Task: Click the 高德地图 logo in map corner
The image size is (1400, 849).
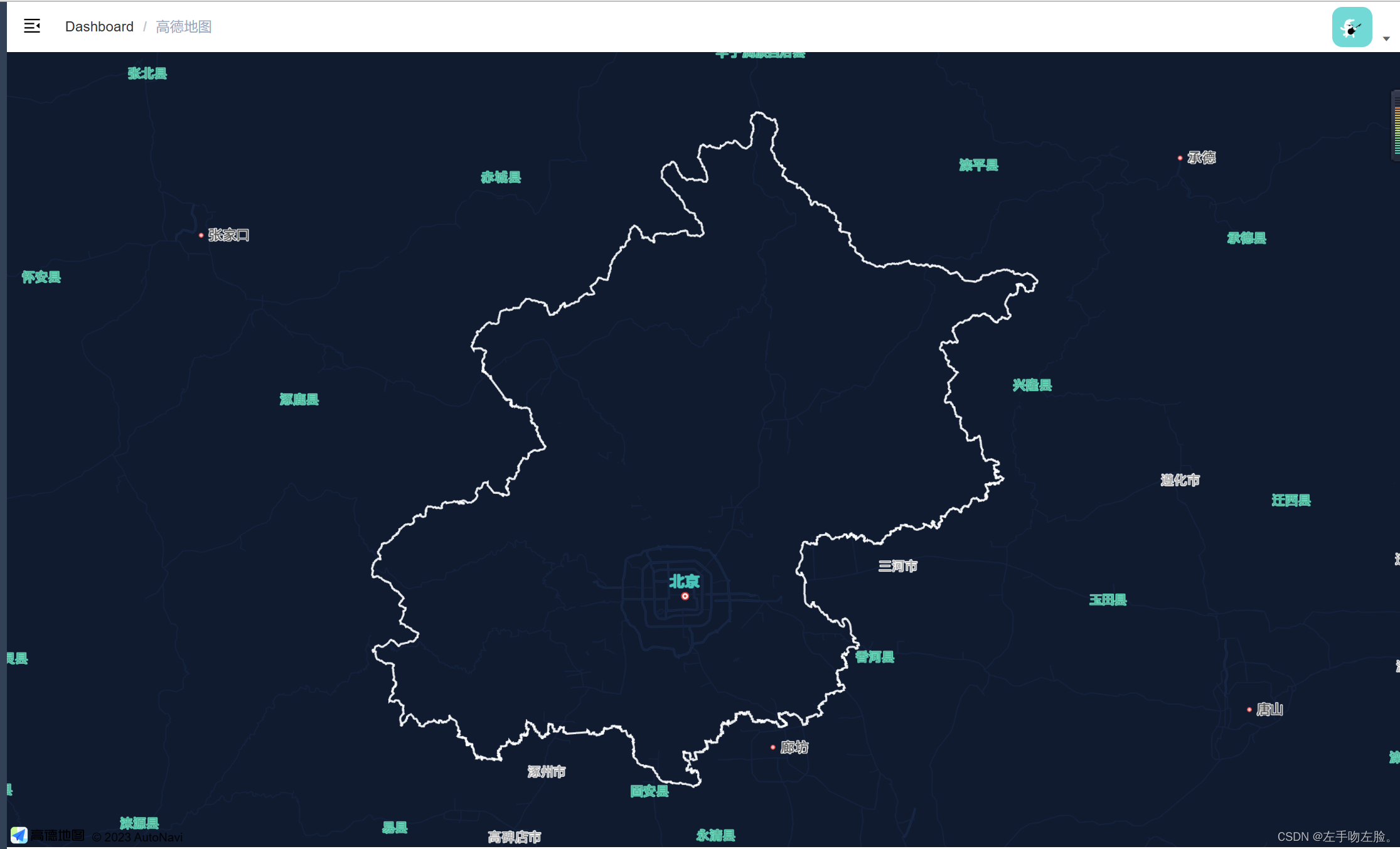Action: [x=48, y=835]
